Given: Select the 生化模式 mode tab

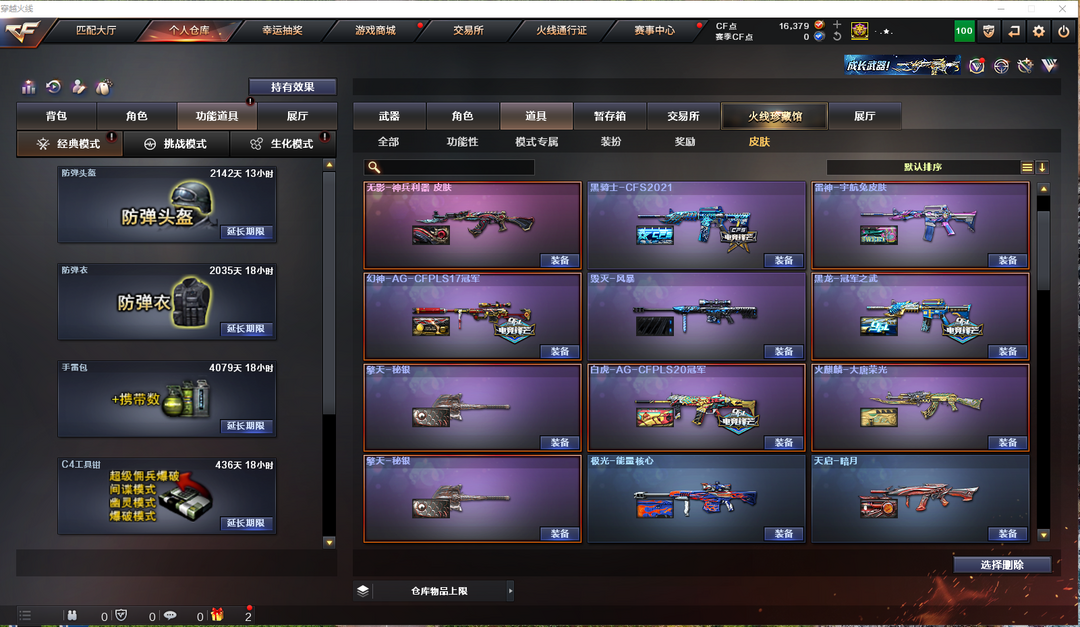Looking at the screenshot, I should [283, 143].
